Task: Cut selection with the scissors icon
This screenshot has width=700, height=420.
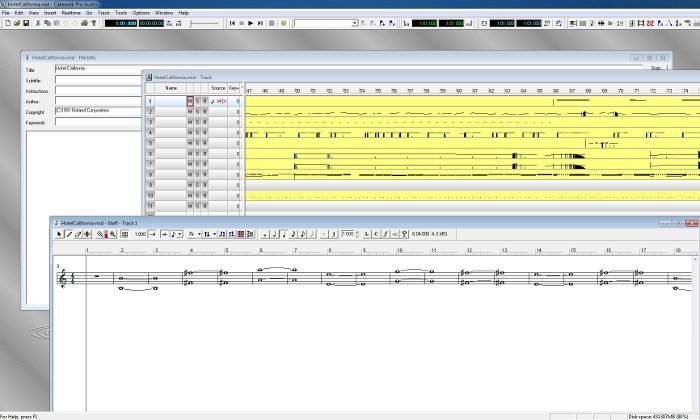Action: pyautogui.click(x=38, y=23)
